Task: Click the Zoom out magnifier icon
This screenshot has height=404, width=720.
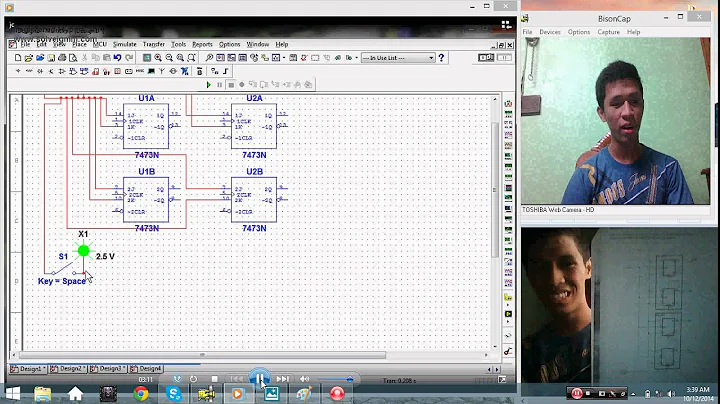Action: point(169,58)
